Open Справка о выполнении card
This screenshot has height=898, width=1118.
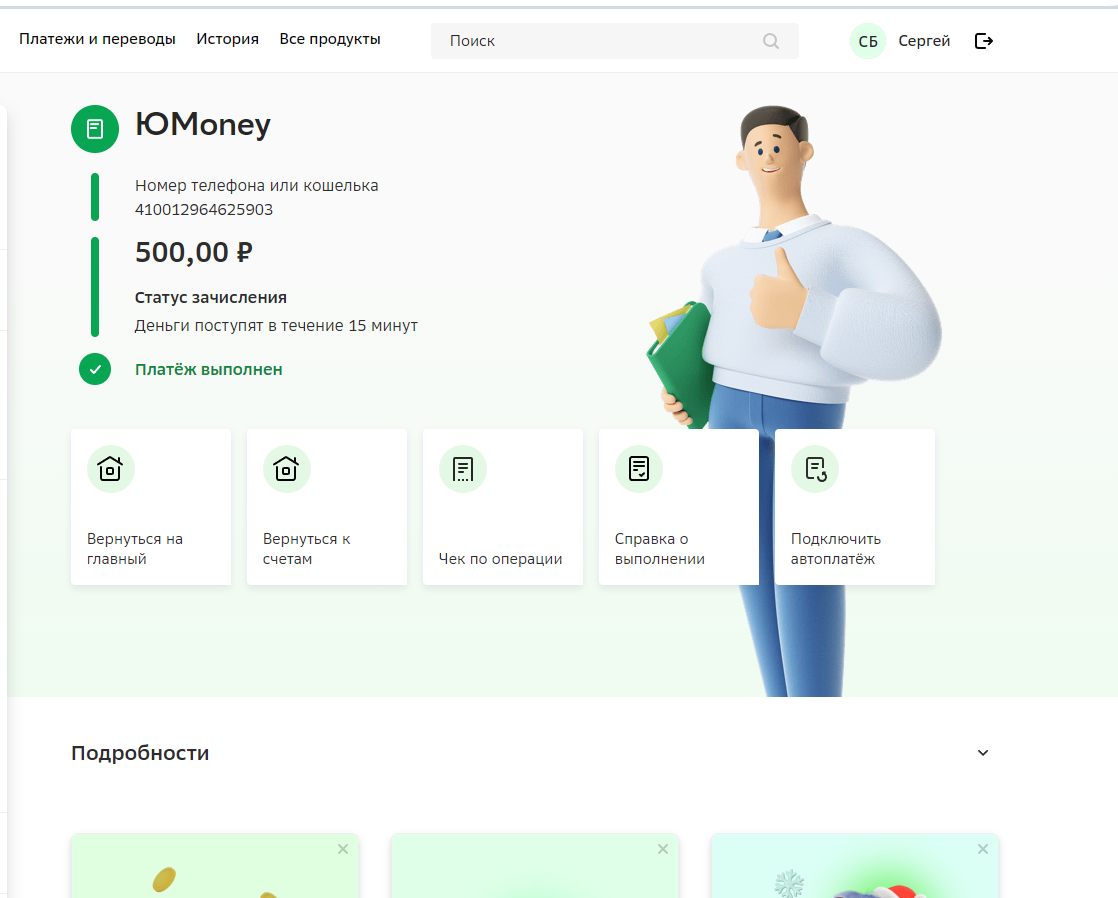679,507
